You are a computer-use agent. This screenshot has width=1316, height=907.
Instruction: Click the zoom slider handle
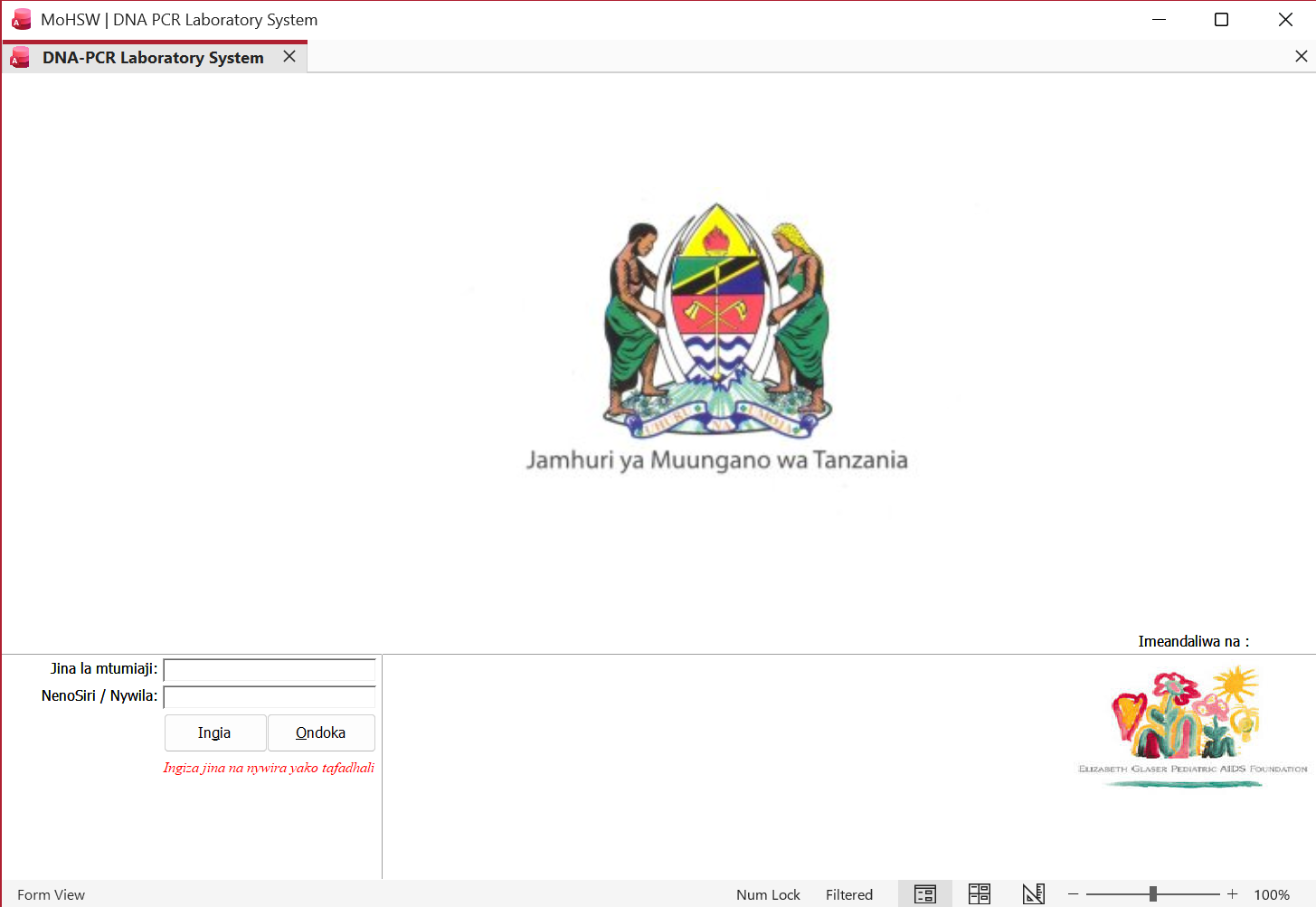pos(1153,894)
